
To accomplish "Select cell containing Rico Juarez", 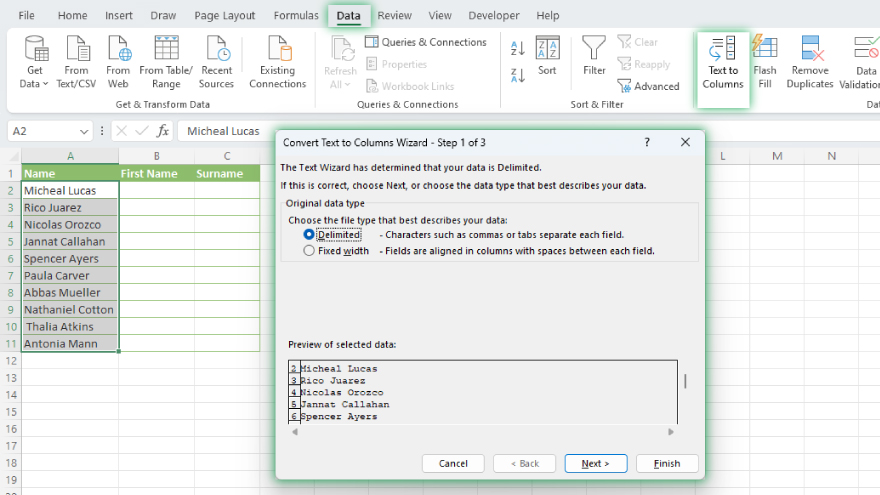I will point(70,208).
